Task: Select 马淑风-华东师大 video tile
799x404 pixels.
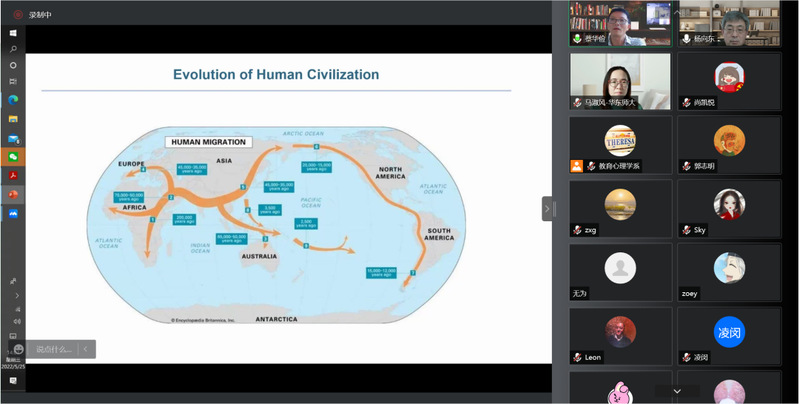Action: click(620, 82)
